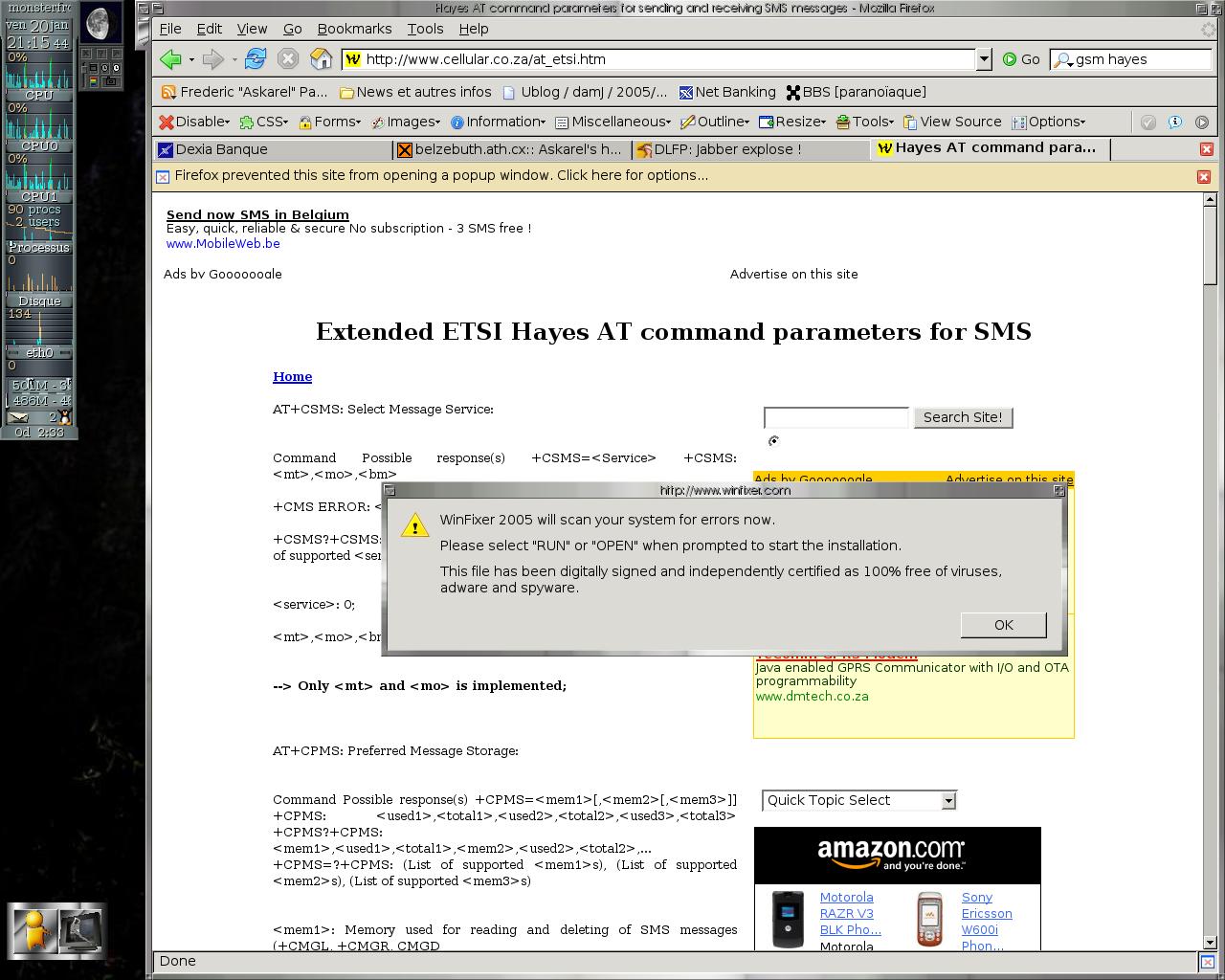
Task: Click the Home link on the page
Action: [292, 377]
